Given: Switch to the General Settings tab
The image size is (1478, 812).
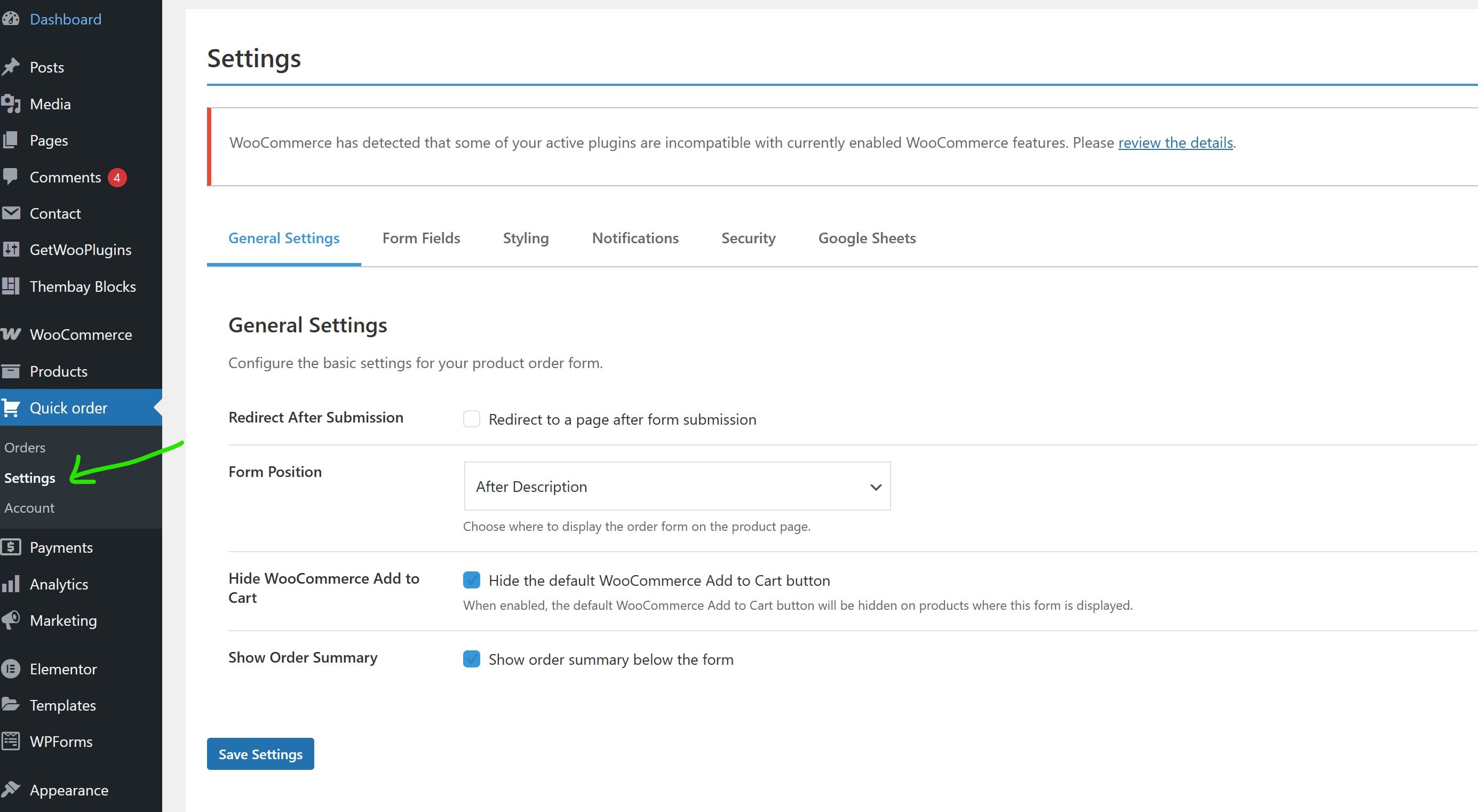Looking at the screenshot, I should pyautogui.click(x=284, y=238).
